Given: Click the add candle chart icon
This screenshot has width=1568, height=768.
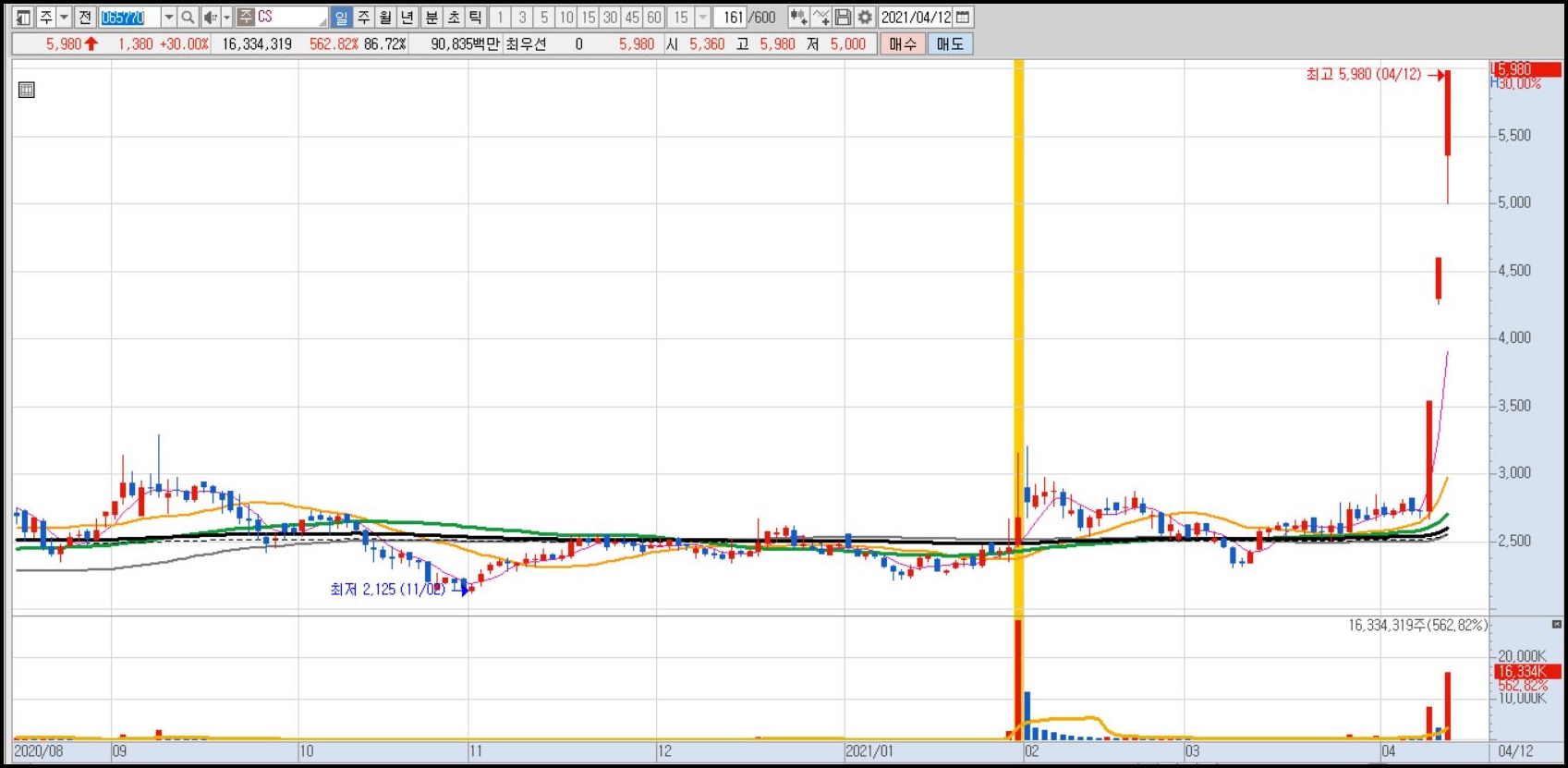Looking at the screenshot, I should click(x=798, y=18).
